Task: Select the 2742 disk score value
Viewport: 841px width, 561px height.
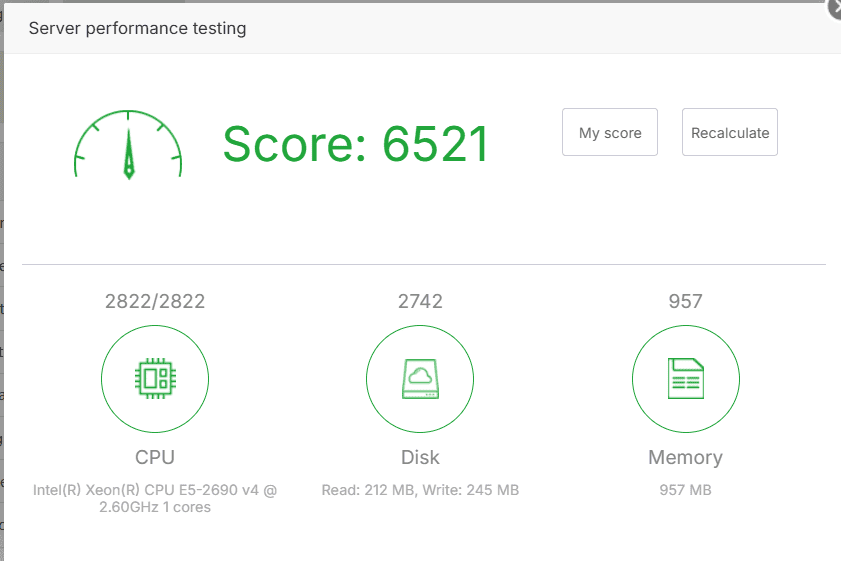Action: click(x=420, y=301)
